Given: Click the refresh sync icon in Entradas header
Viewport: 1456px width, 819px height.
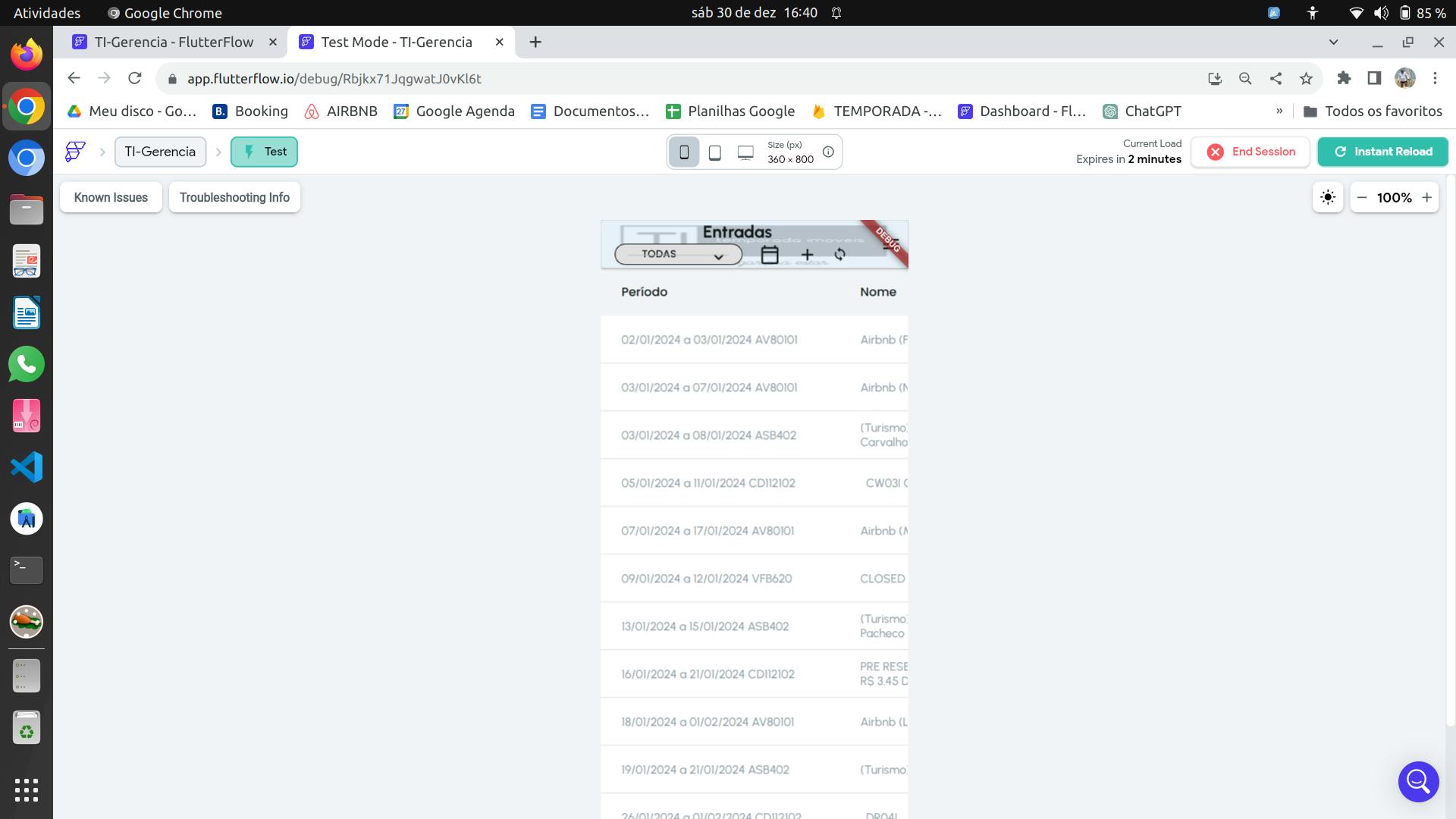Looking at the screenshot, I should pyautogui.click(x=839, y=255).
